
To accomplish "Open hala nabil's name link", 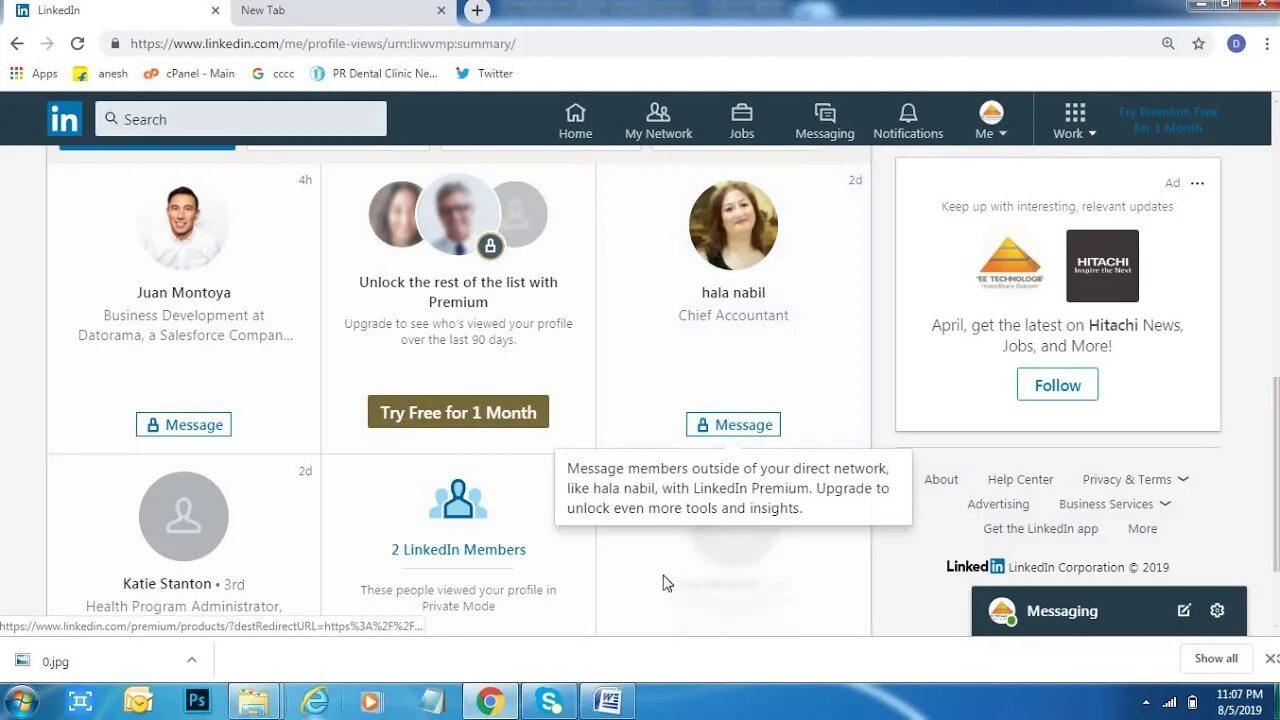I will click(733, 293).
